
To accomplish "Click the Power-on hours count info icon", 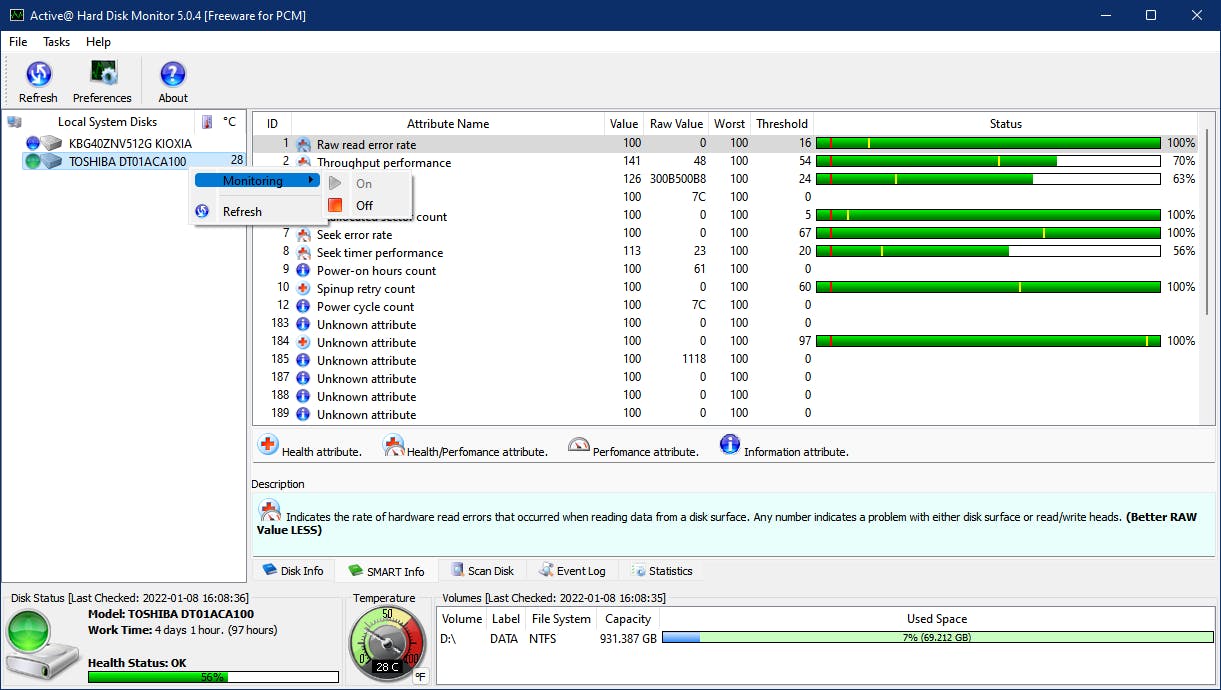I will (x=304, y=271).
